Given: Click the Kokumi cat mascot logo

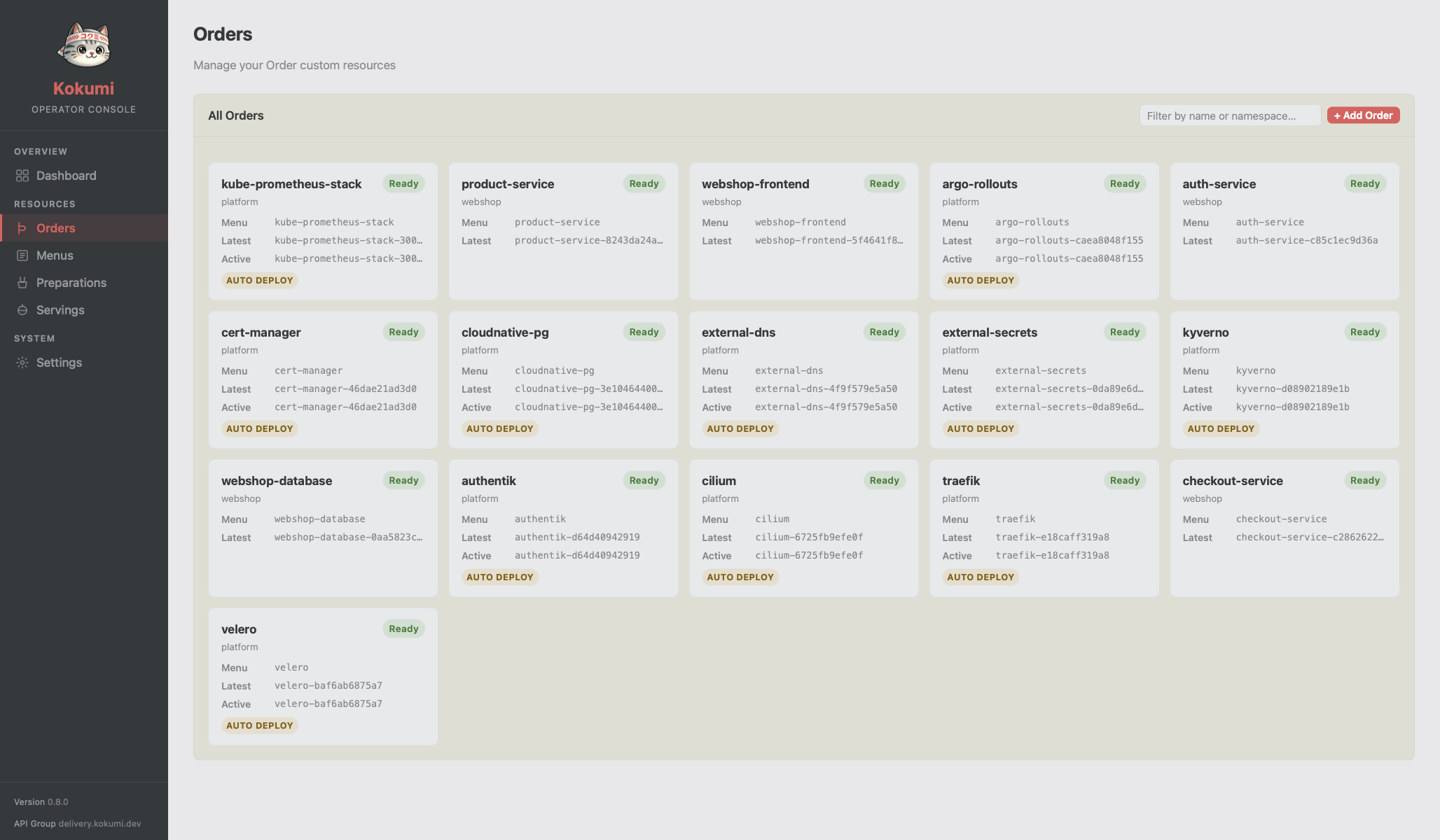Looking at the screenshot, I should (84, 46).
